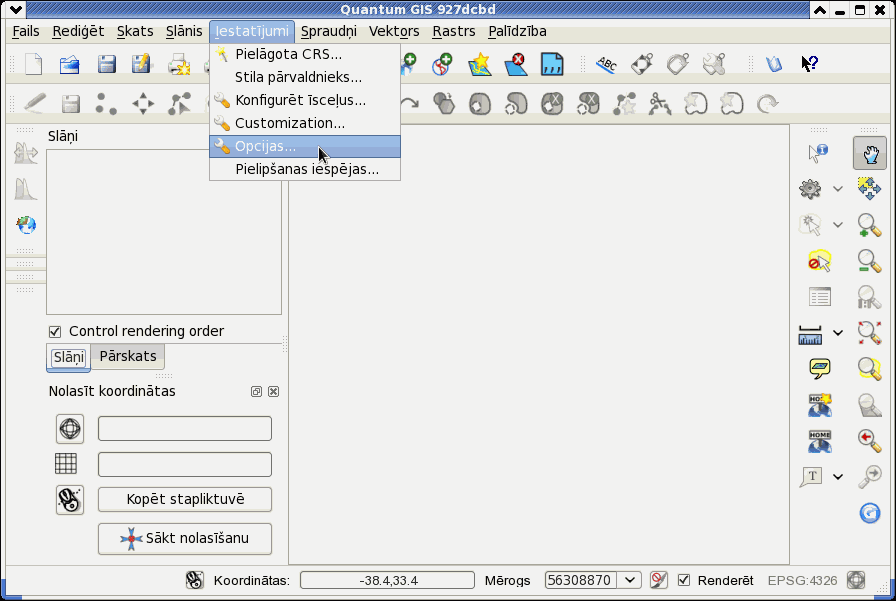This screenshot has height=601, width=896.
Task: Click the EPSG:4326 status text
Action: pyautogui.click(x=802, y=580)
